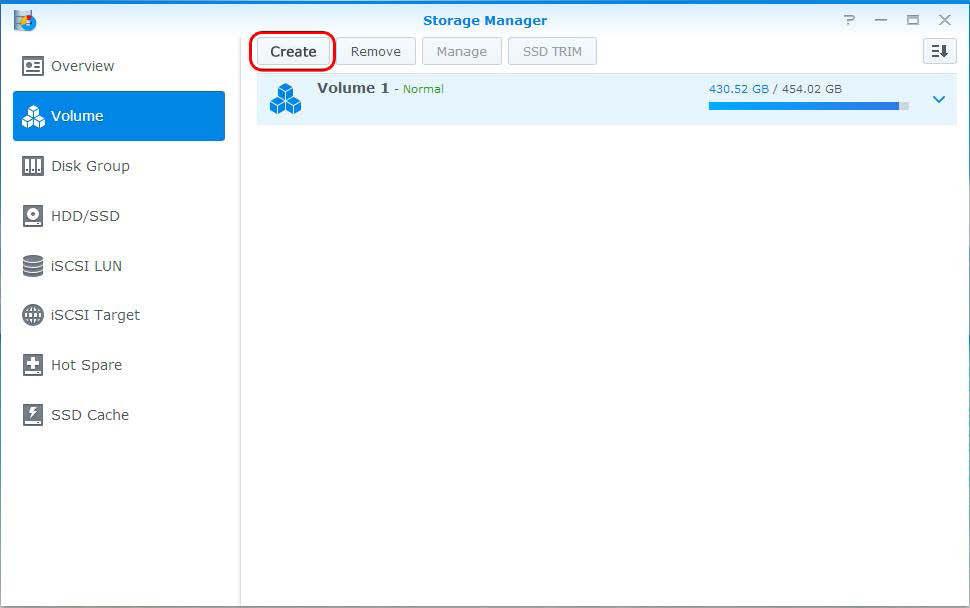
Task: Open the iSCSI LUN section
Action: point(119,266)
